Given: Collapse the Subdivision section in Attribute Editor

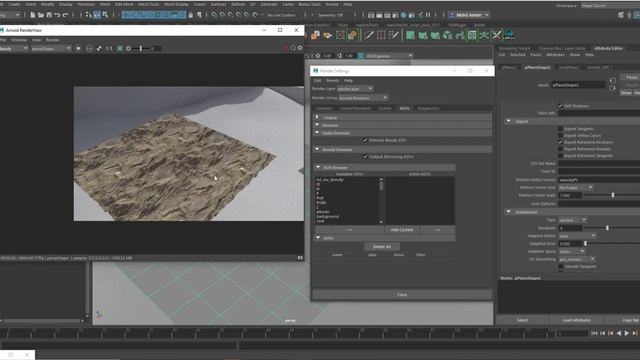Looking at the screenshot, I should (x=509, y=212).
